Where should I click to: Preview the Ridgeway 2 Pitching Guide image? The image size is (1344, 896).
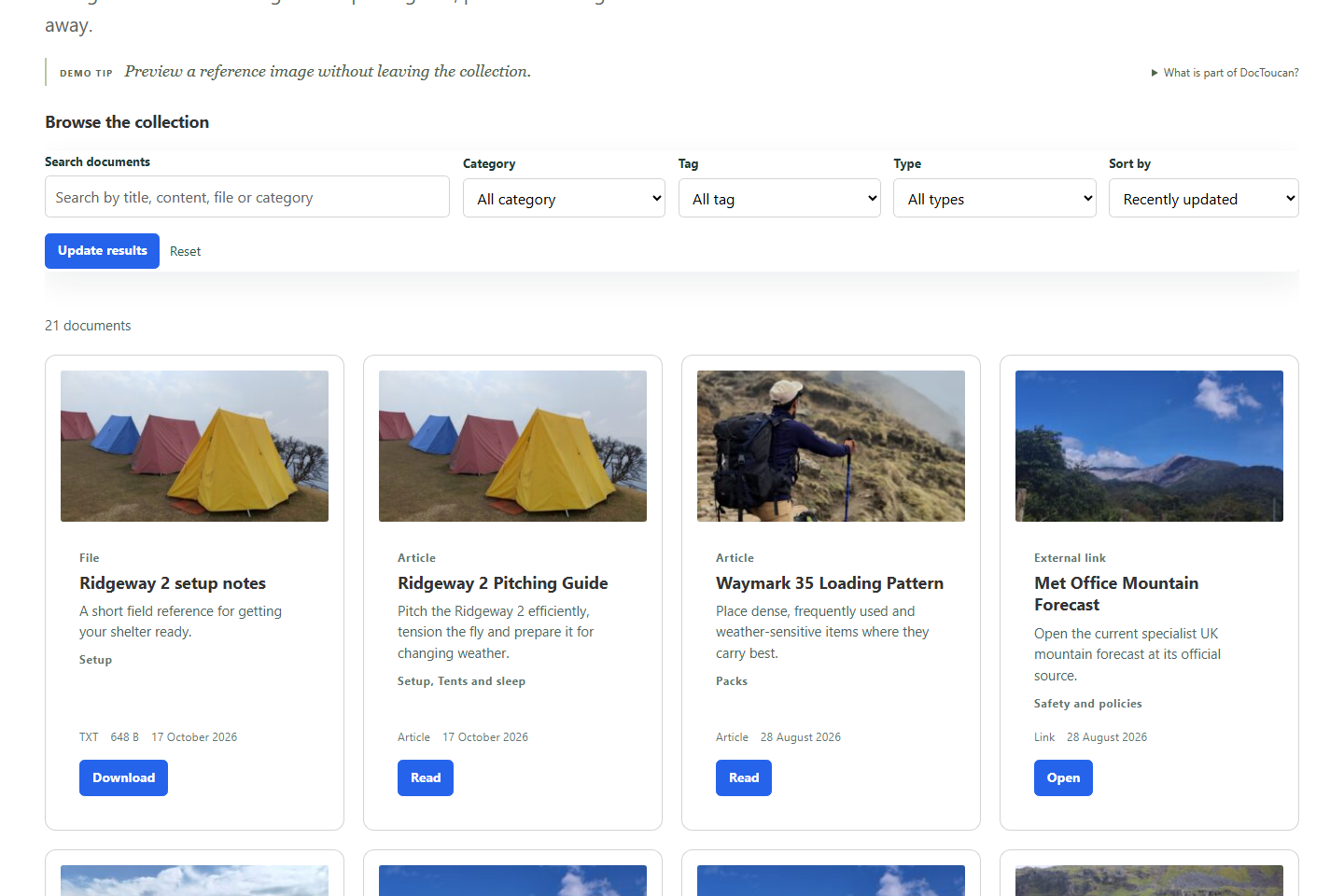pos(512,446)
